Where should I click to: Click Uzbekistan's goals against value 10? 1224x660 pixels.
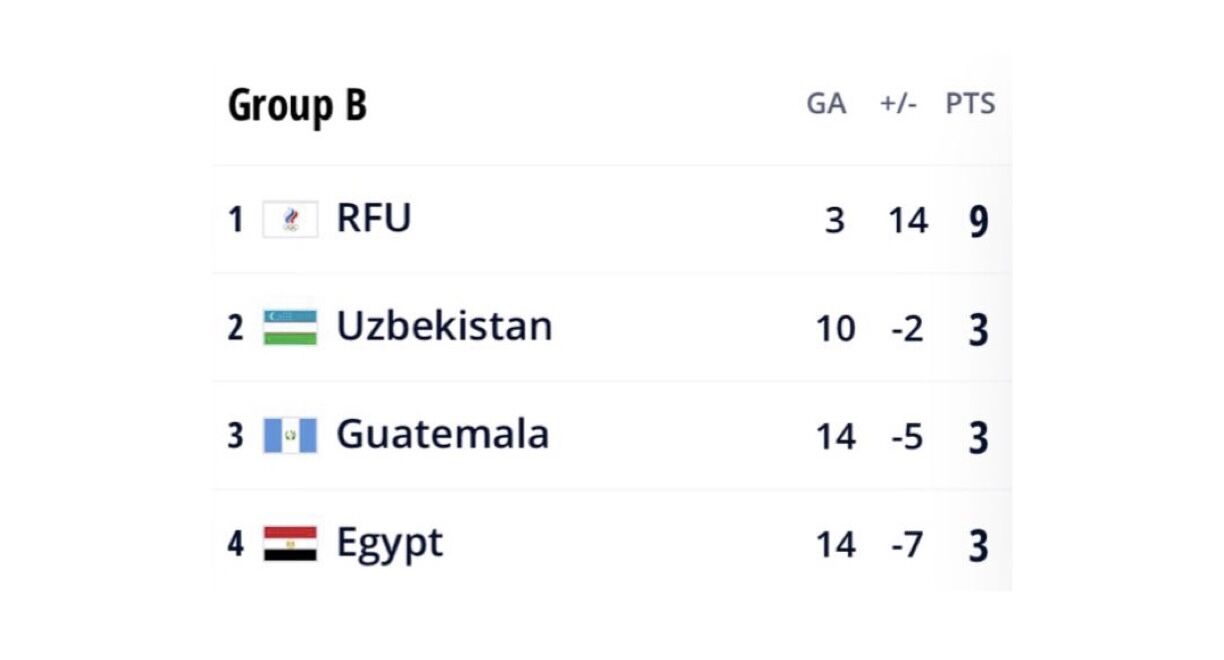pyautogui.click(x=835, y=329)
